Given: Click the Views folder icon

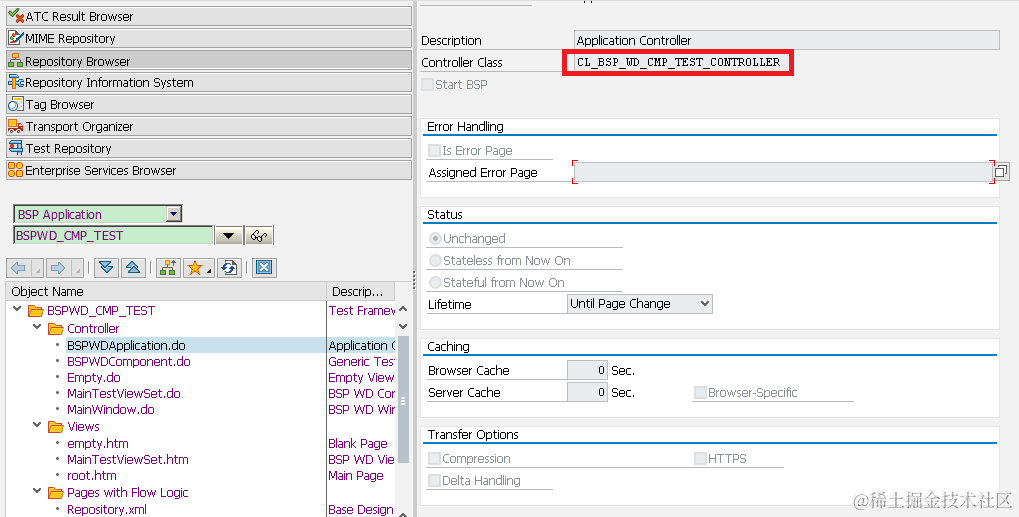Looking at the screenshot, I should point(56,427).
